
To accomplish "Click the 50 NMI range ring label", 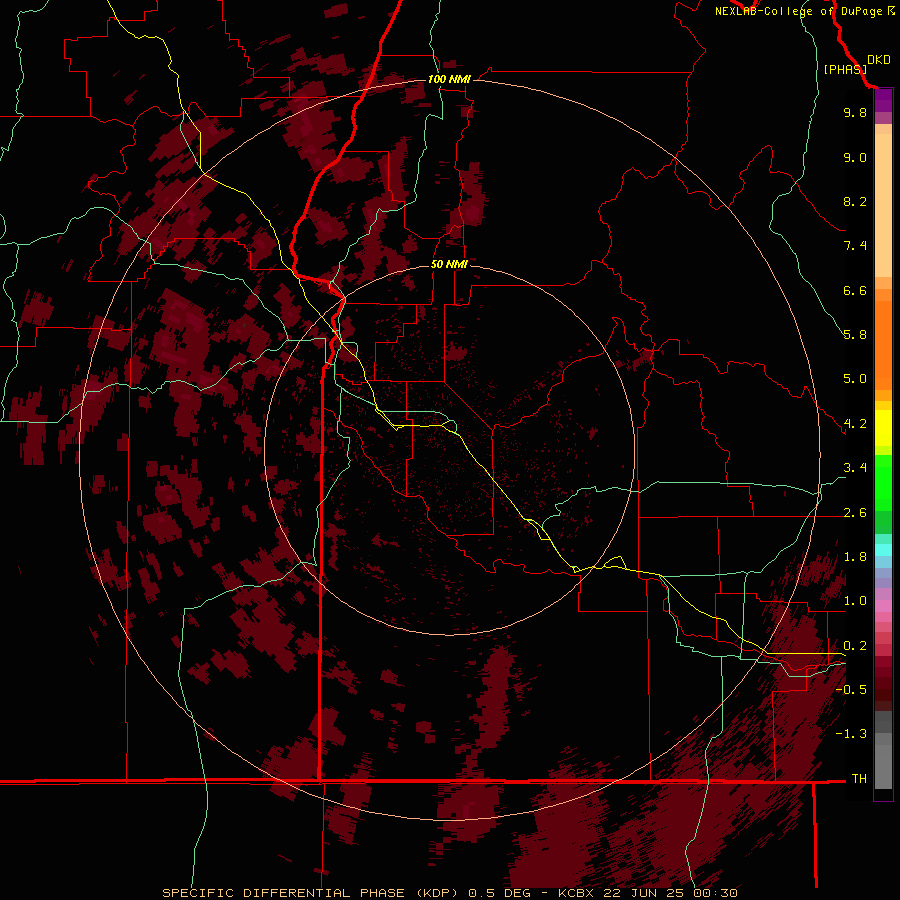I will click(x=449, y=264).
